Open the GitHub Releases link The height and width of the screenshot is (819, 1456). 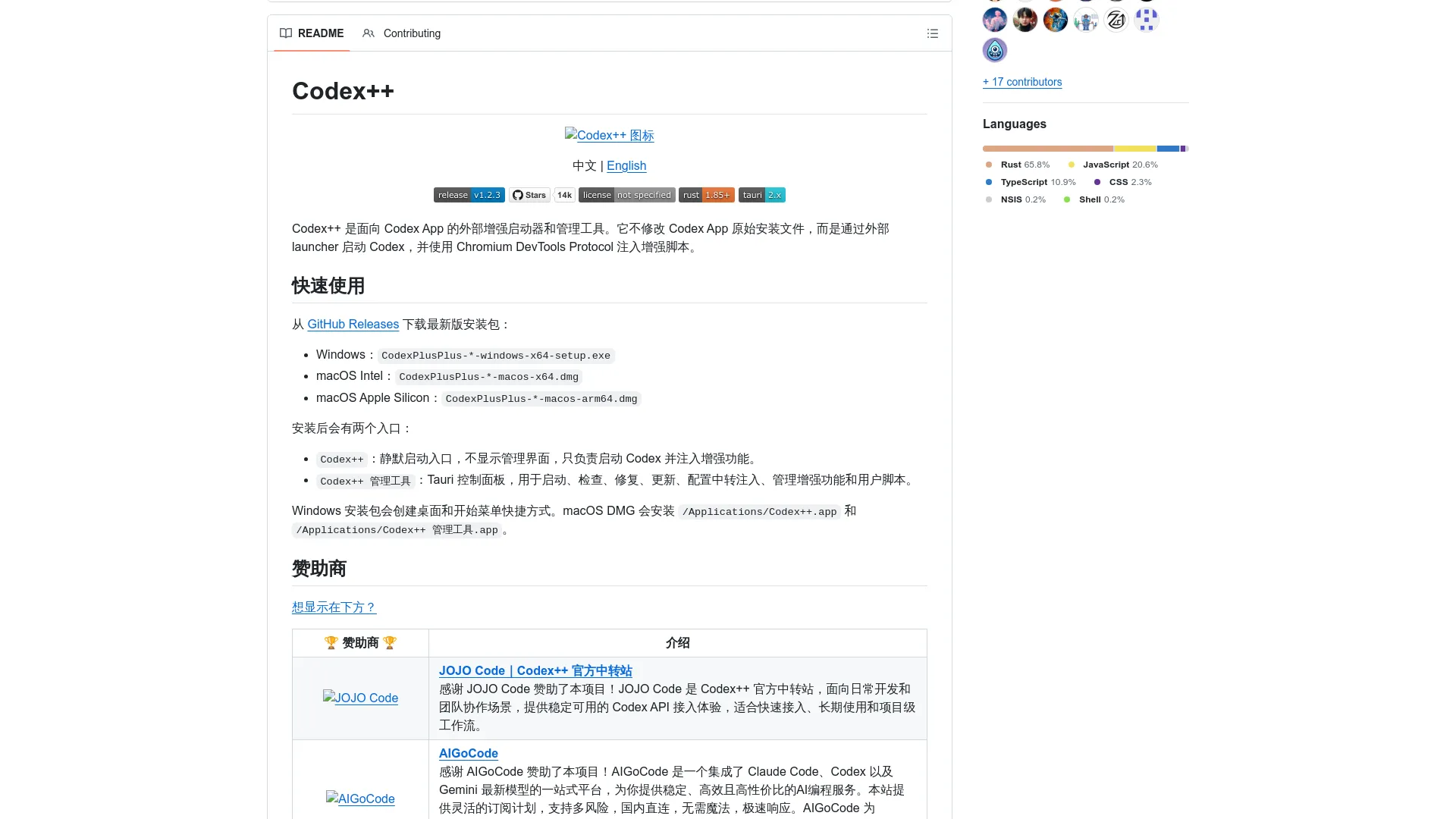click(353, 324)
